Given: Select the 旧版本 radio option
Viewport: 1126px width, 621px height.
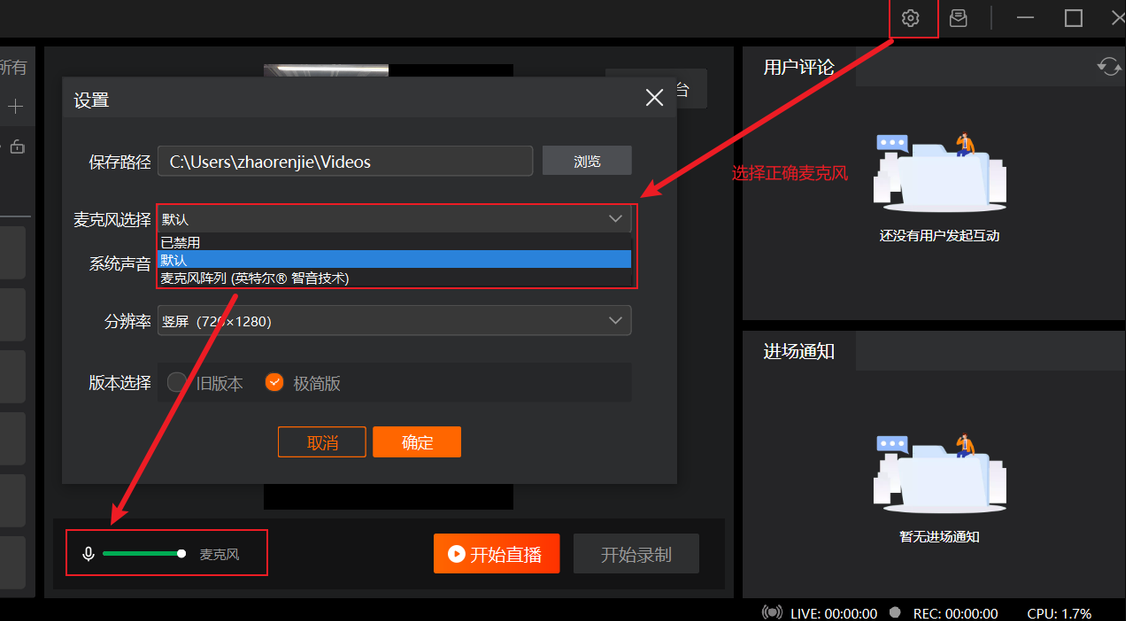Looking at the screenshot, I should pyautogui.click(x=177, y=382).
